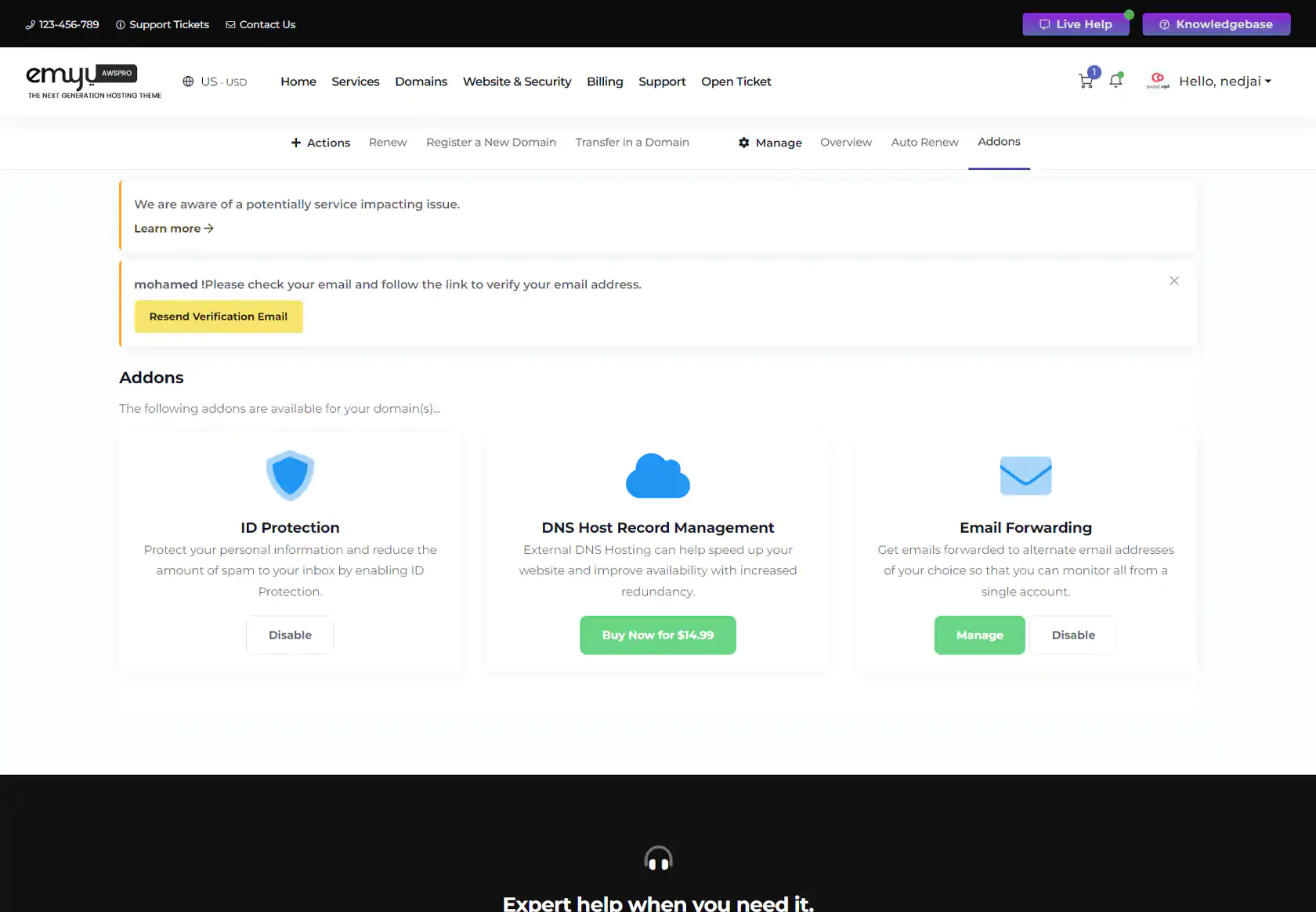Choose Register a New Domain

(491, 143)
